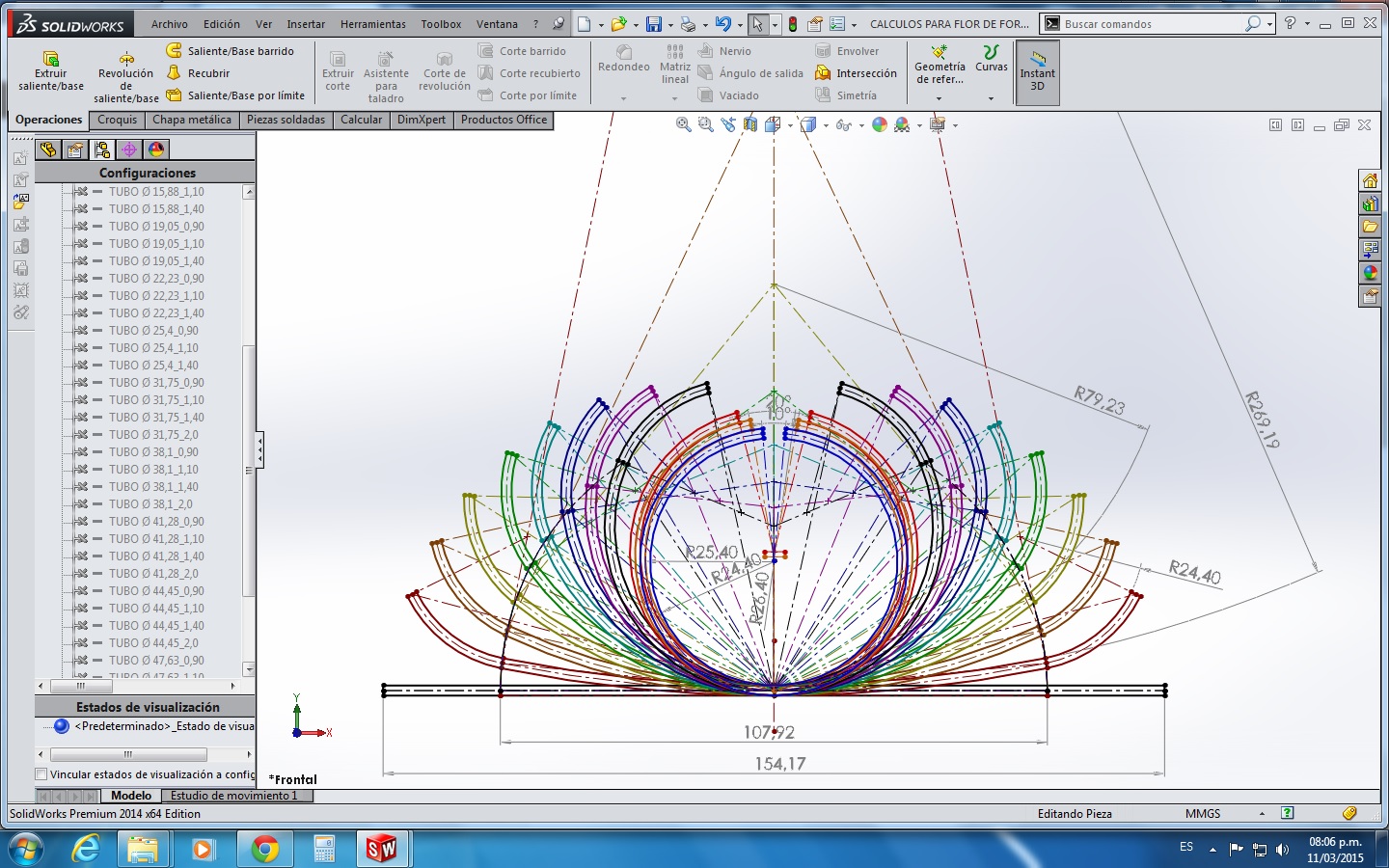Image resolution: width=1389 pixels, height=868 pixels.
Task: Tick Vincular estados de visualización checkbox
Action: pos(41,774)
